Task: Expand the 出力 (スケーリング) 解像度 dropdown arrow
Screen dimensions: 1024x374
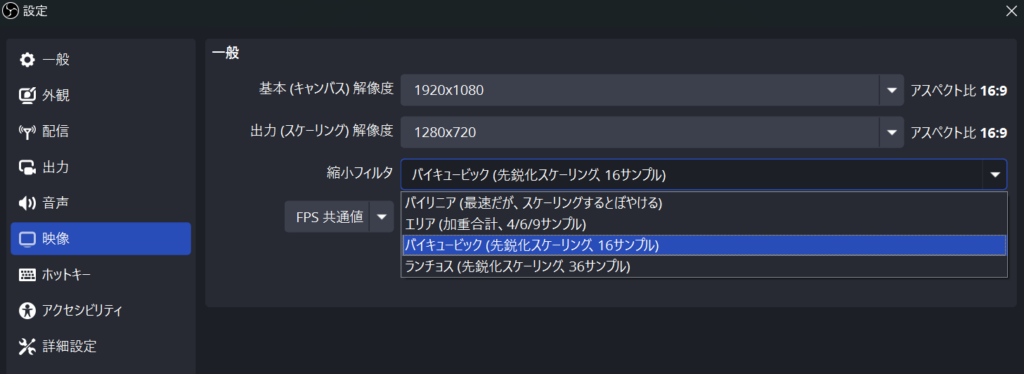Action: pos(891,132)
